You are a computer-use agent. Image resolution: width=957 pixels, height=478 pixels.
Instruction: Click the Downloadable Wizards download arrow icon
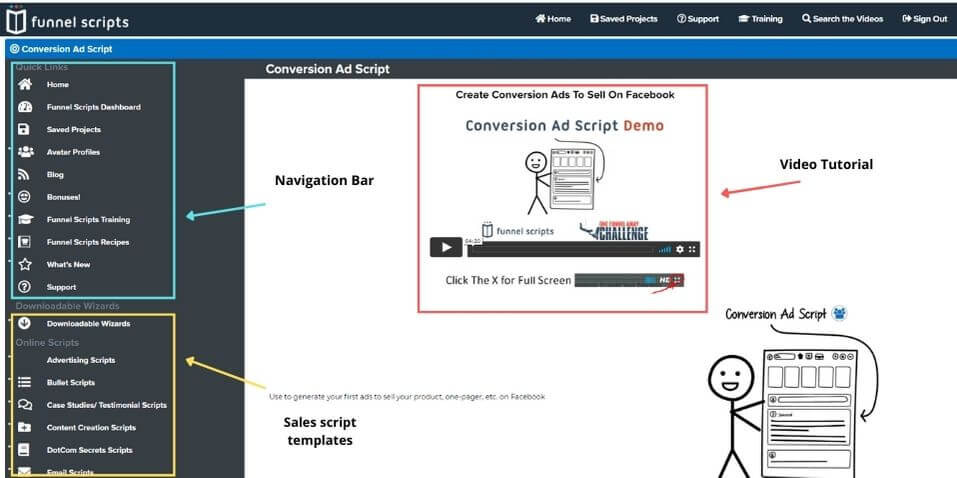click(24, 324)
